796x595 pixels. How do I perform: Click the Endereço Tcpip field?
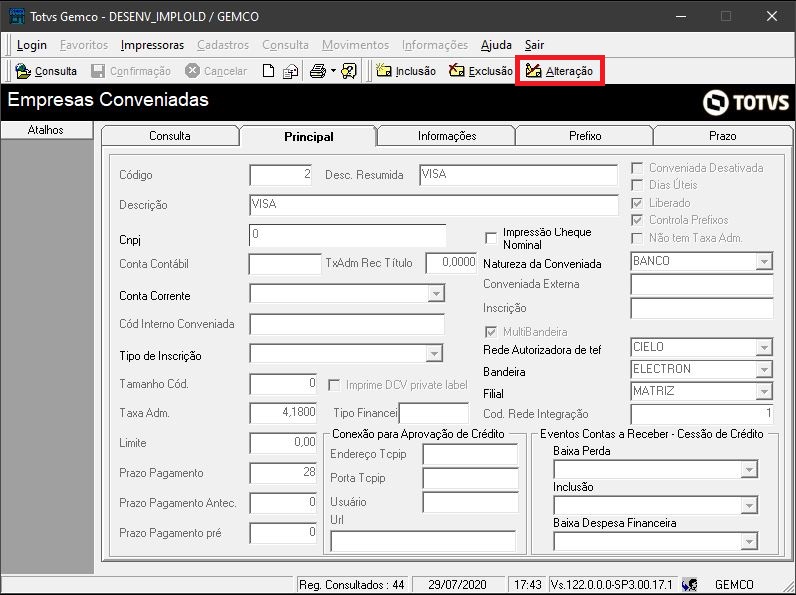click(x=470, y=454)
